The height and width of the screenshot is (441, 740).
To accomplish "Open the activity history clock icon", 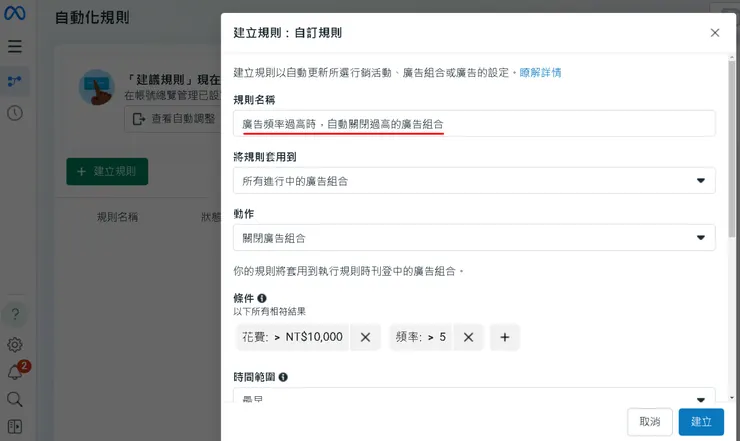I will pos(15,113).
